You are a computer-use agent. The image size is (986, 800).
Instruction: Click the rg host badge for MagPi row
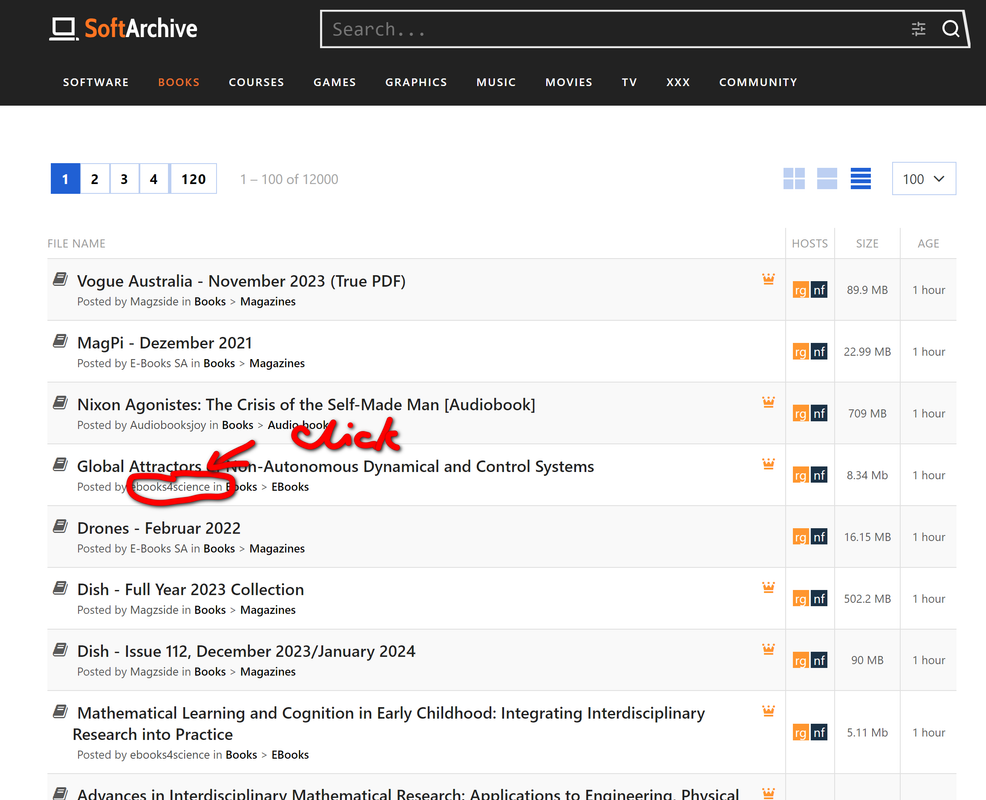(x=800, y=352)
